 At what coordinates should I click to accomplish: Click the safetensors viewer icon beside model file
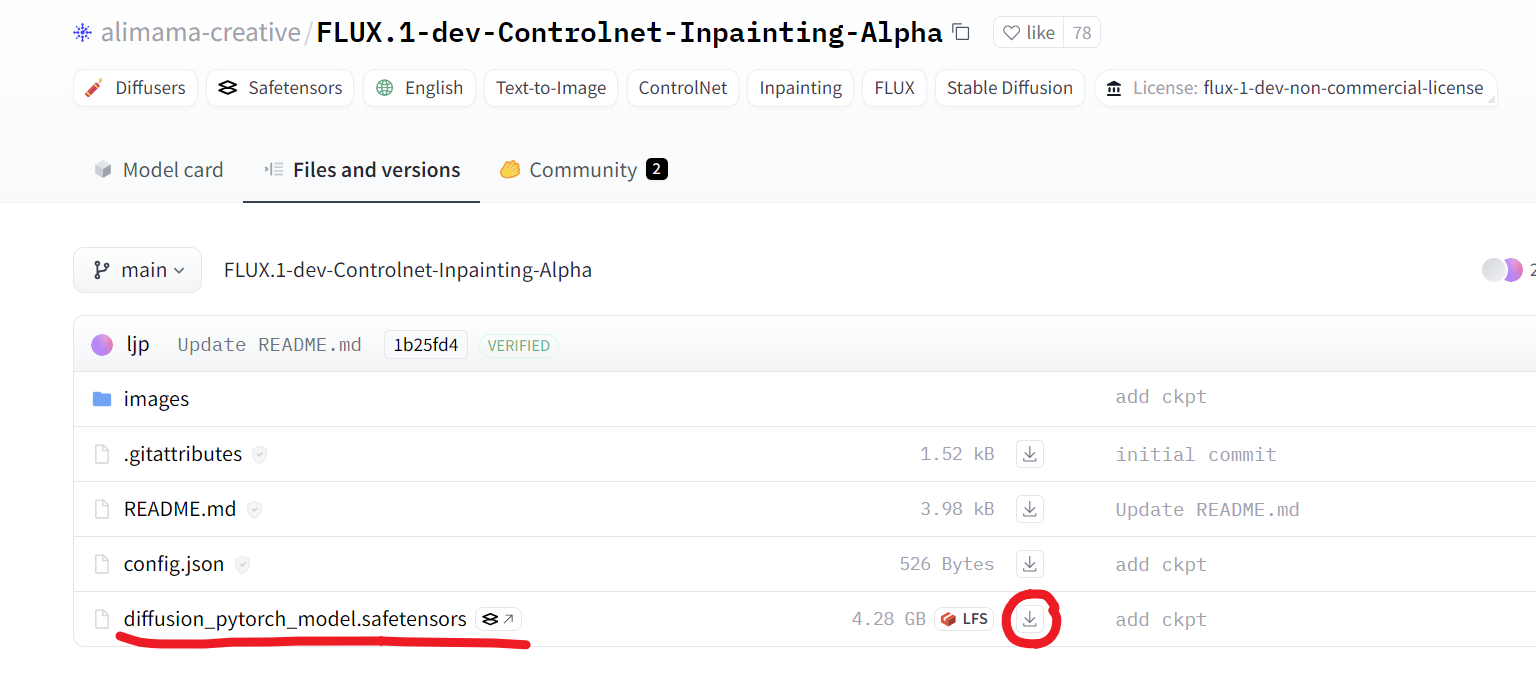click(498, 619)
